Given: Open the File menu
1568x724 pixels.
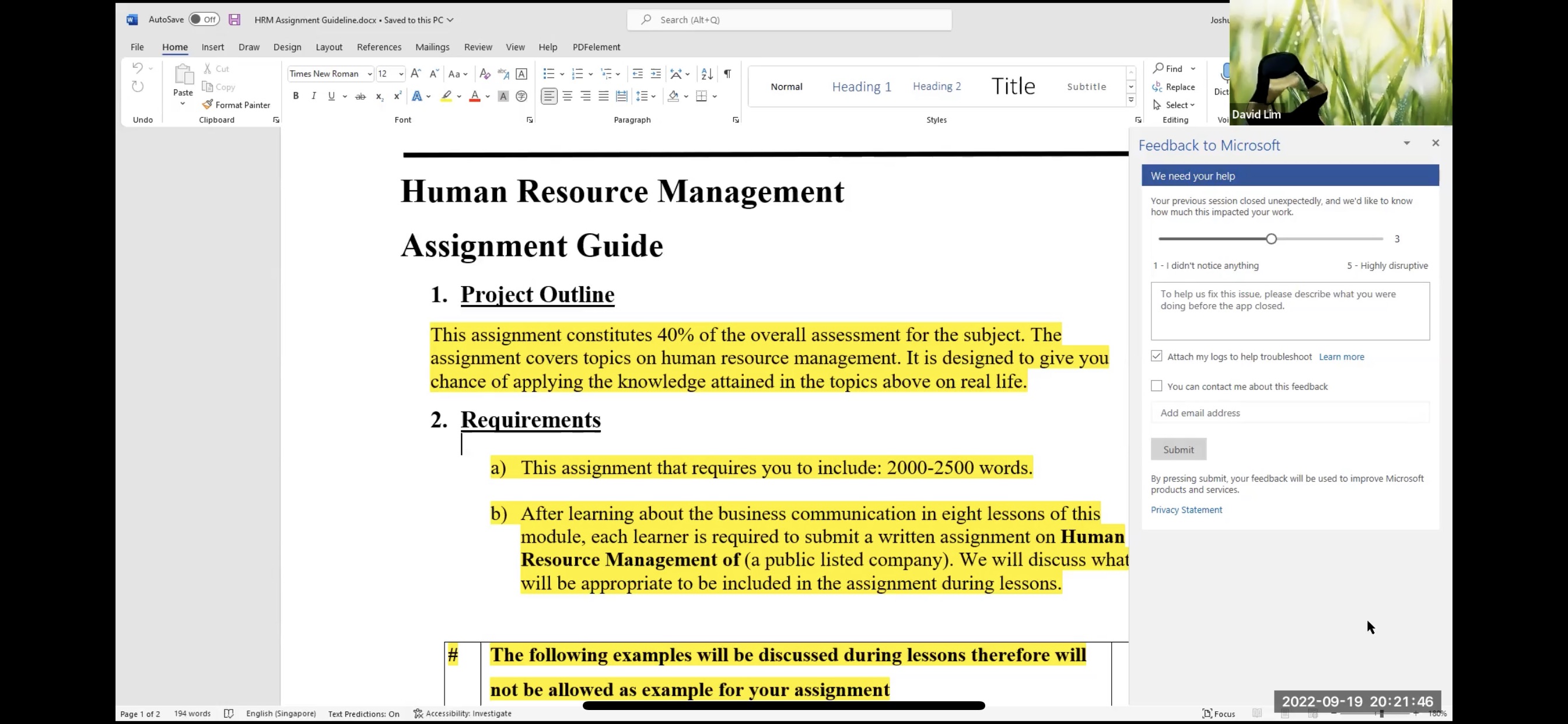Looking at the screenshot, I should (137, 47).
